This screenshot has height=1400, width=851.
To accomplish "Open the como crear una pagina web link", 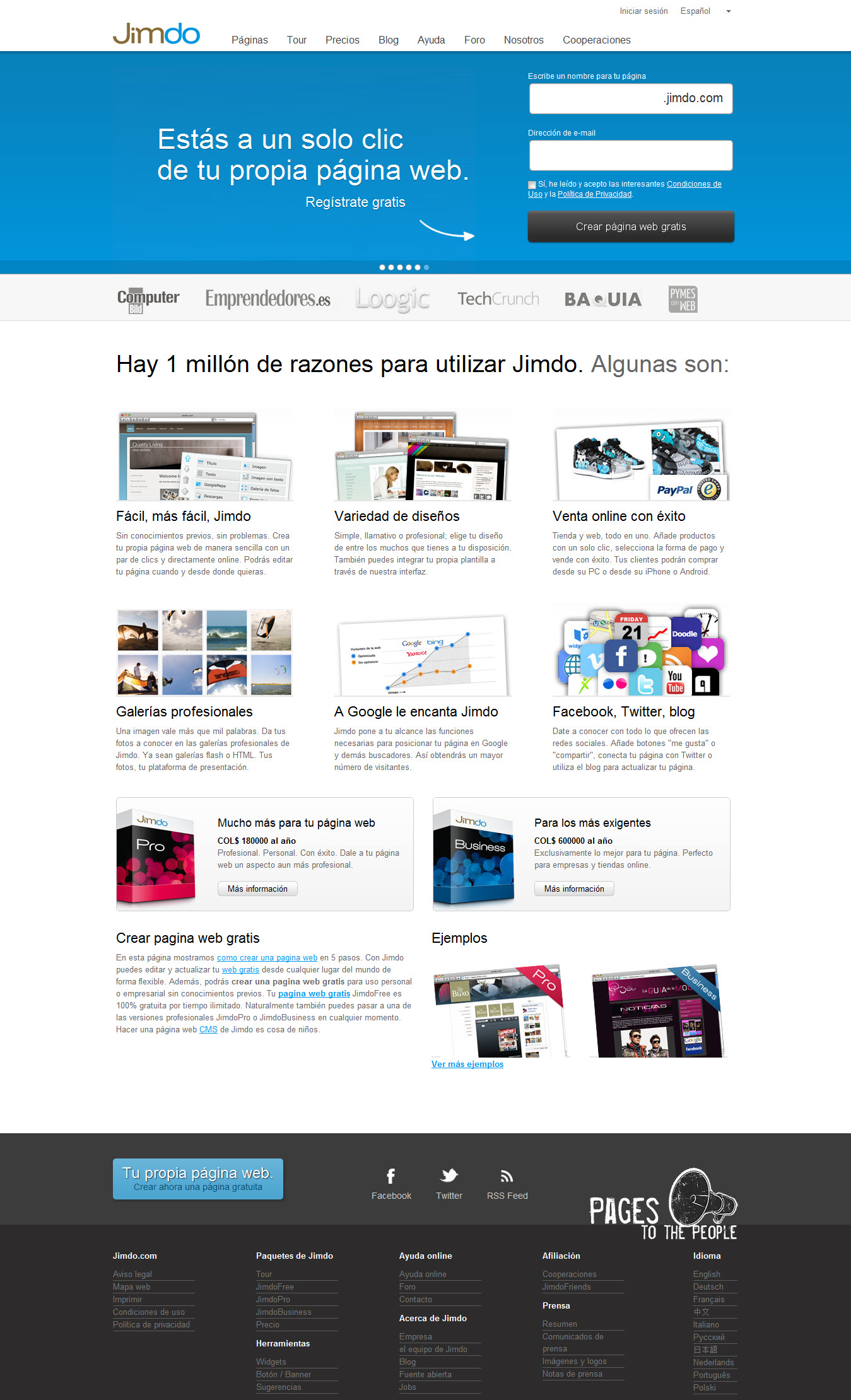I will coord(267,957).
